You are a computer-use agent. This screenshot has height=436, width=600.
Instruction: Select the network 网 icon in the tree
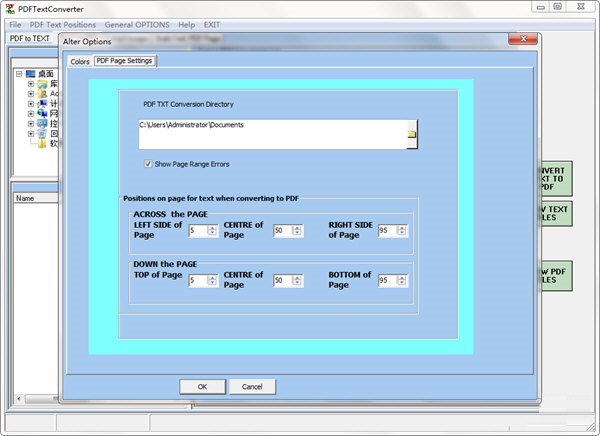[x=42, y=113]
